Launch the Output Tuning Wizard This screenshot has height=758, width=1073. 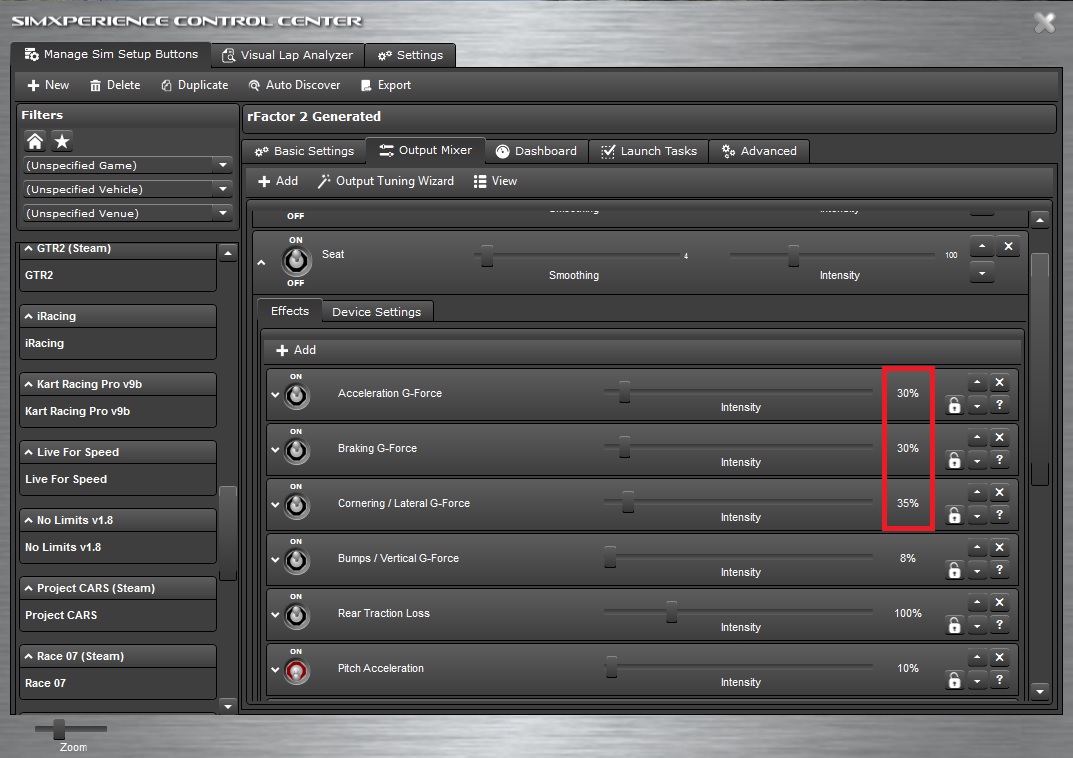[x=386, y=181]
